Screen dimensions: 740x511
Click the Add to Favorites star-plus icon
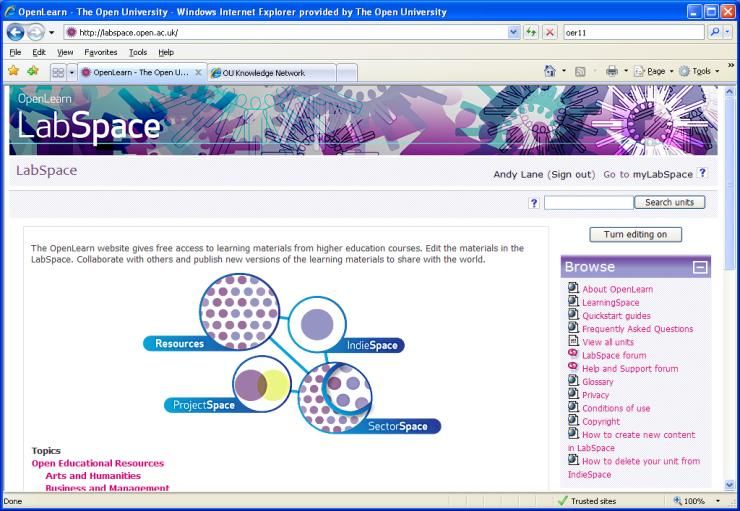(x=33, y=71)
